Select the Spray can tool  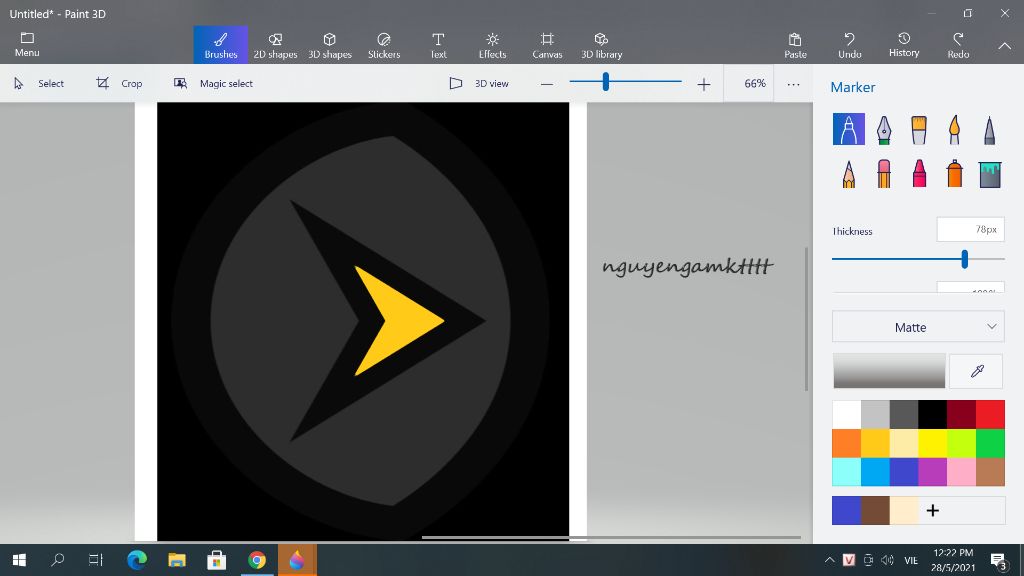click(x=954, y=174)
